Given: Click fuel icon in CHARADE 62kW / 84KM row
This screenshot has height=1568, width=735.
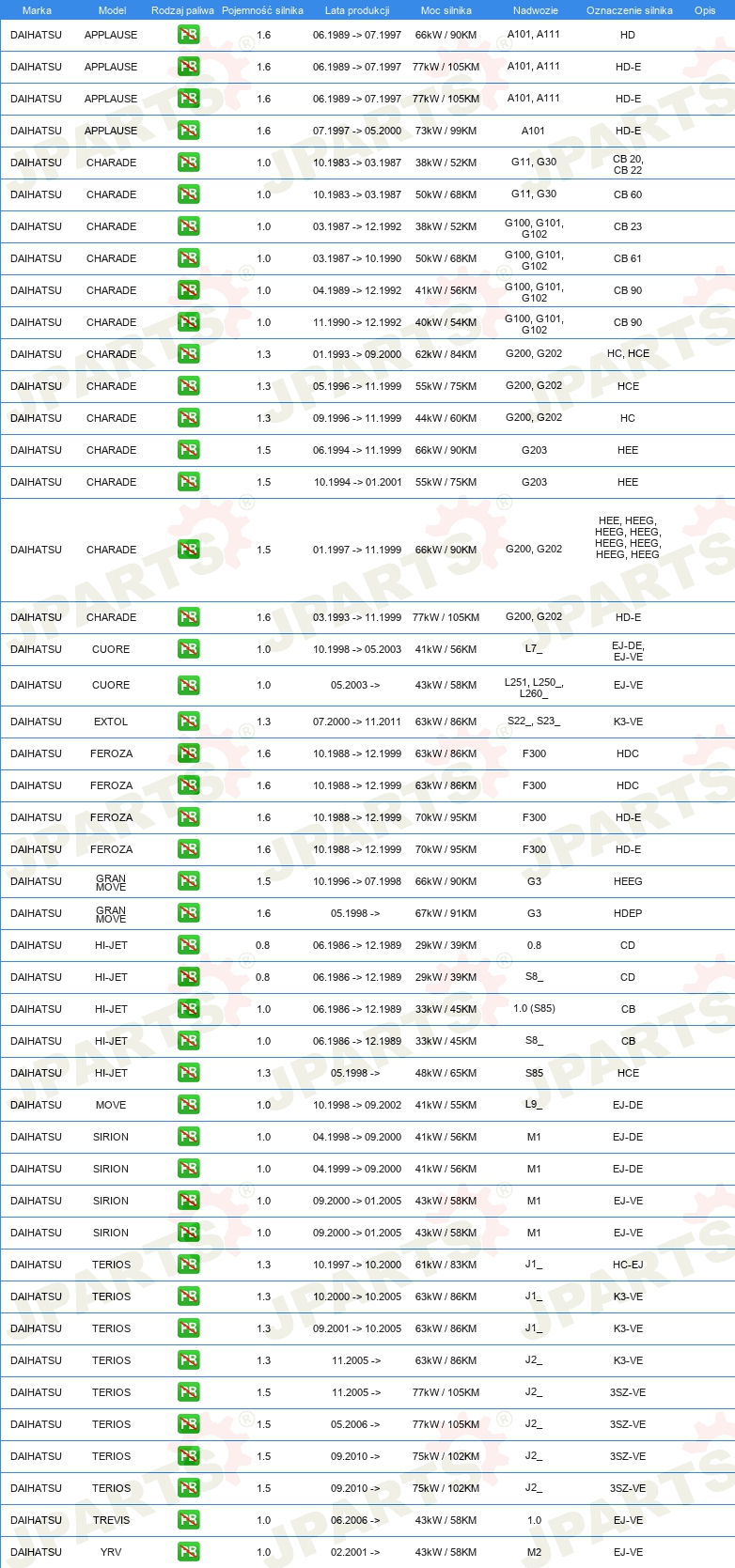Looking at the screenshot, I should (188, 354).
